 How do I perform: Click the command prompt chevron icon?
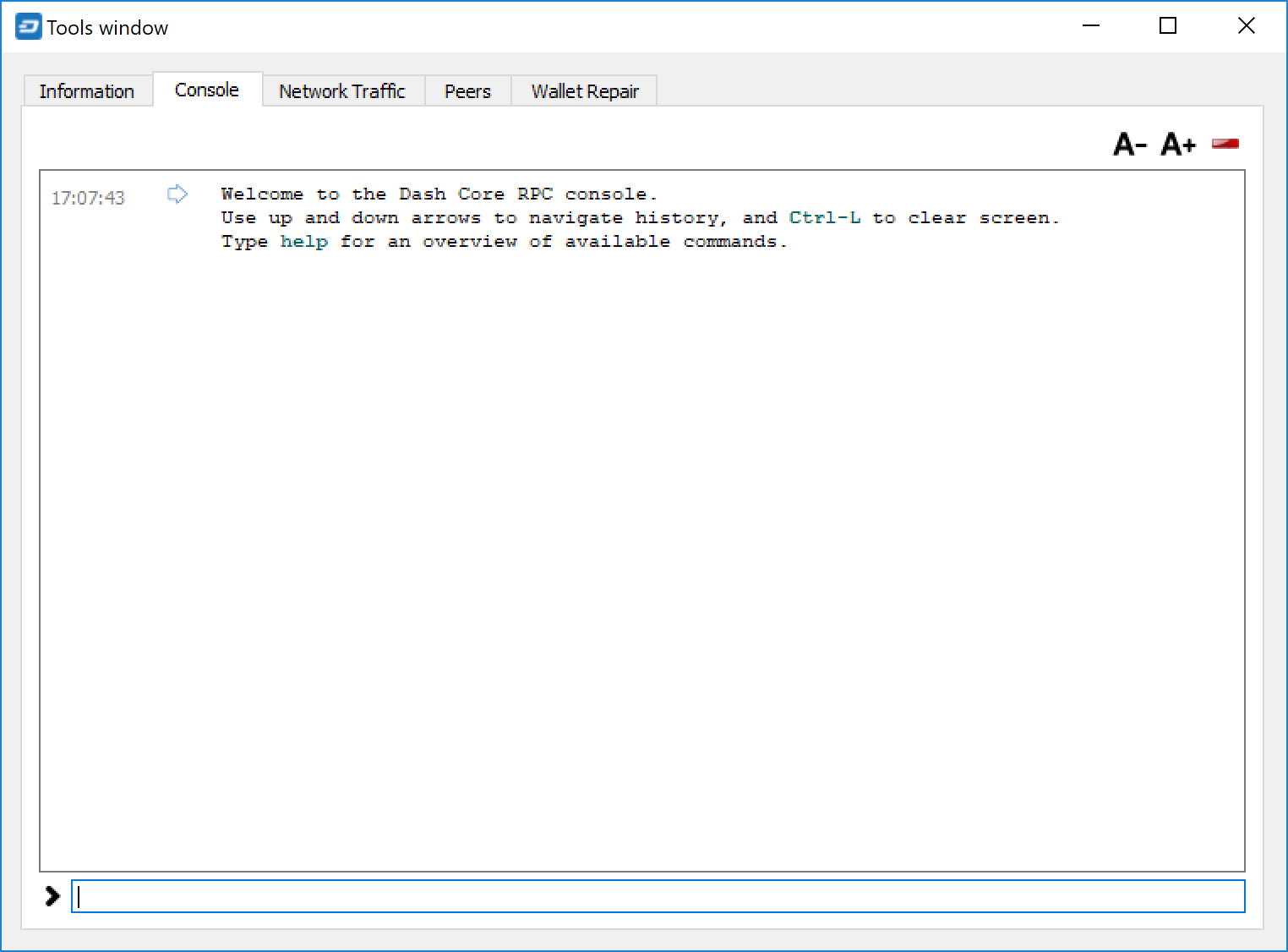(52, 896)
